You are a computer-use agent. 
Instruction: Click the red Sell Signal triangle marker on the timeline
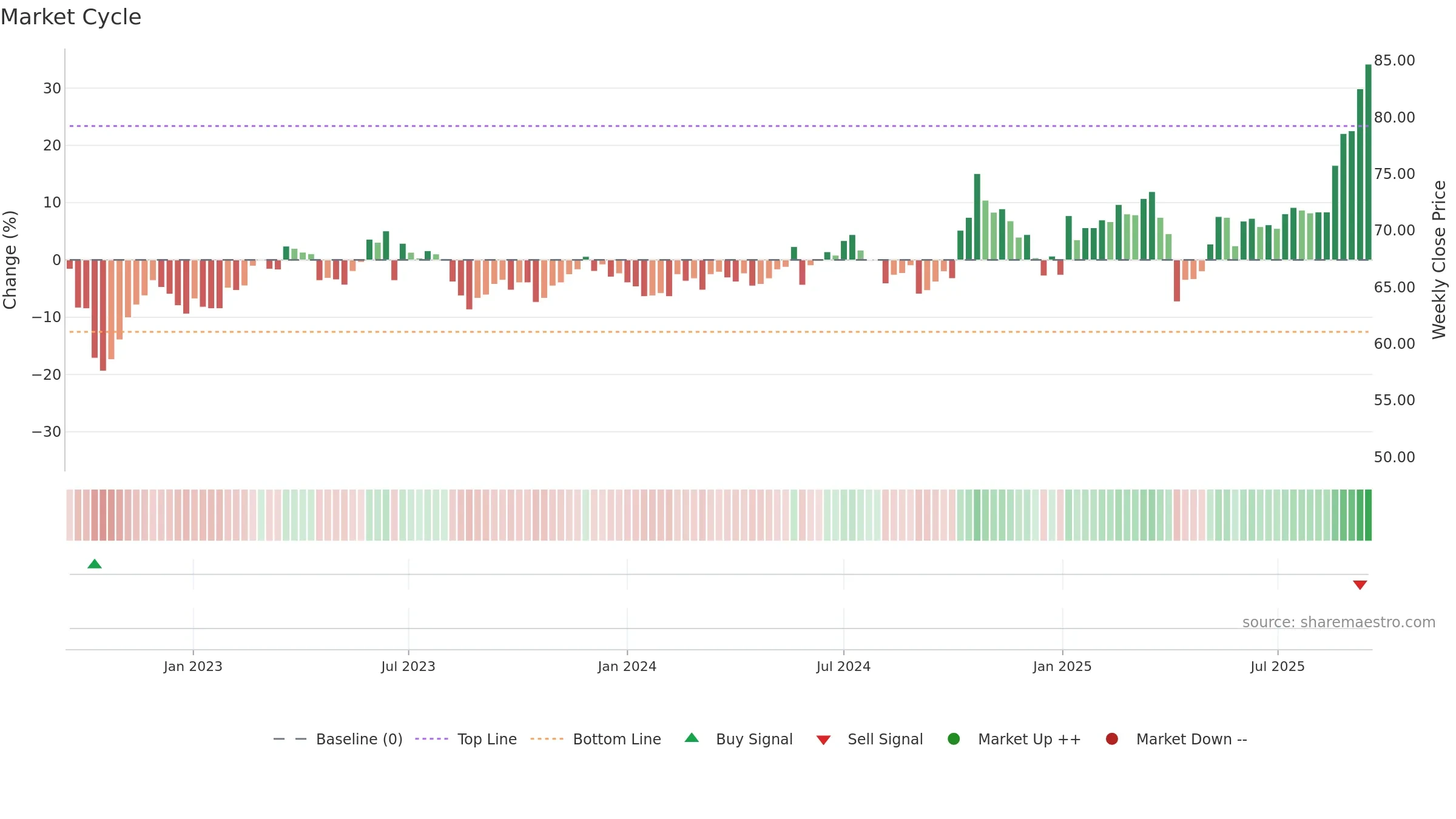pyautogui.click(x=1360, y=585)
